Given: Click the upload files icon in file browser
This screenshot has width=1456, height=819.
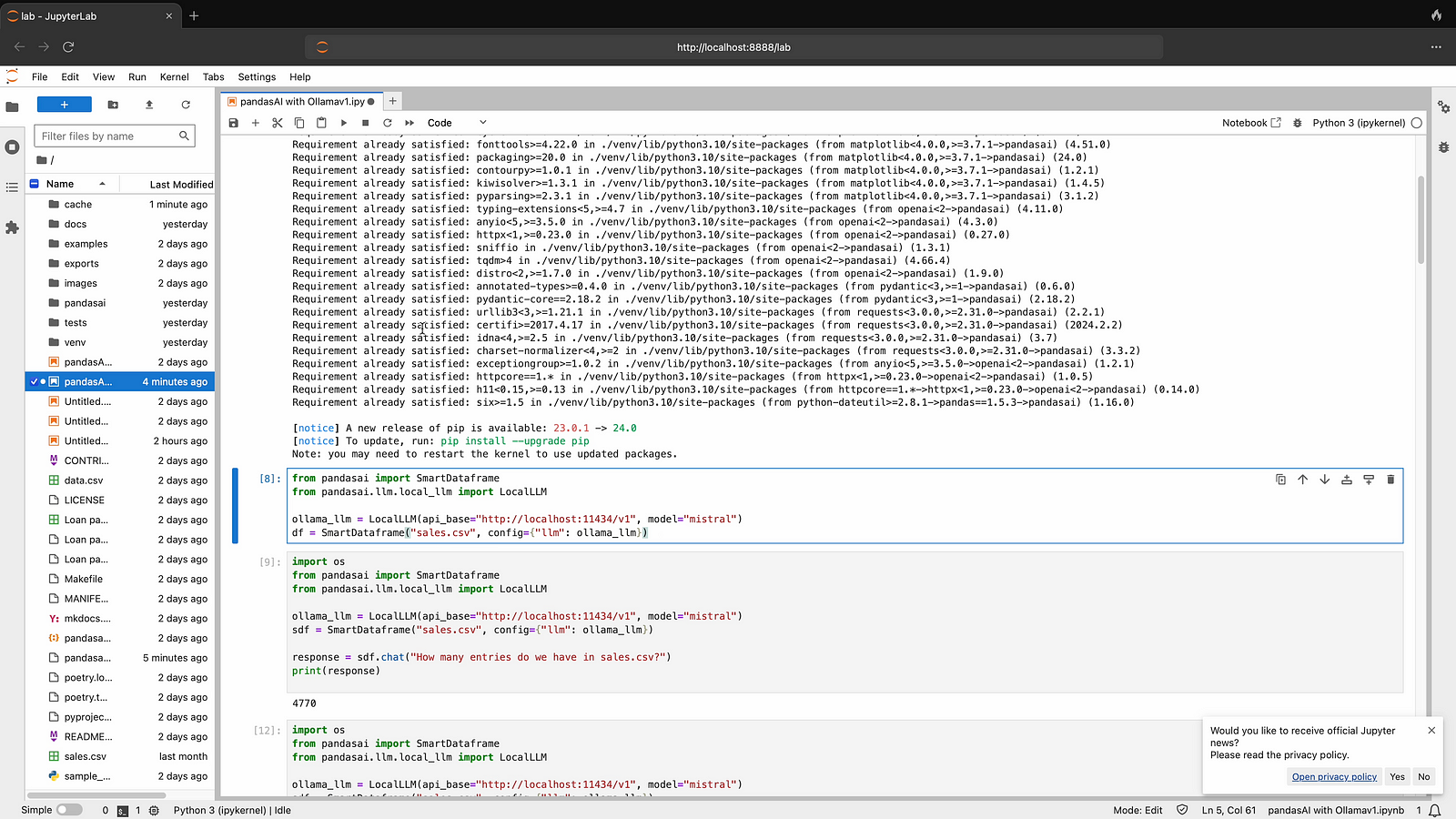Looking at the screenshot, I should click(x=149, y=105).
